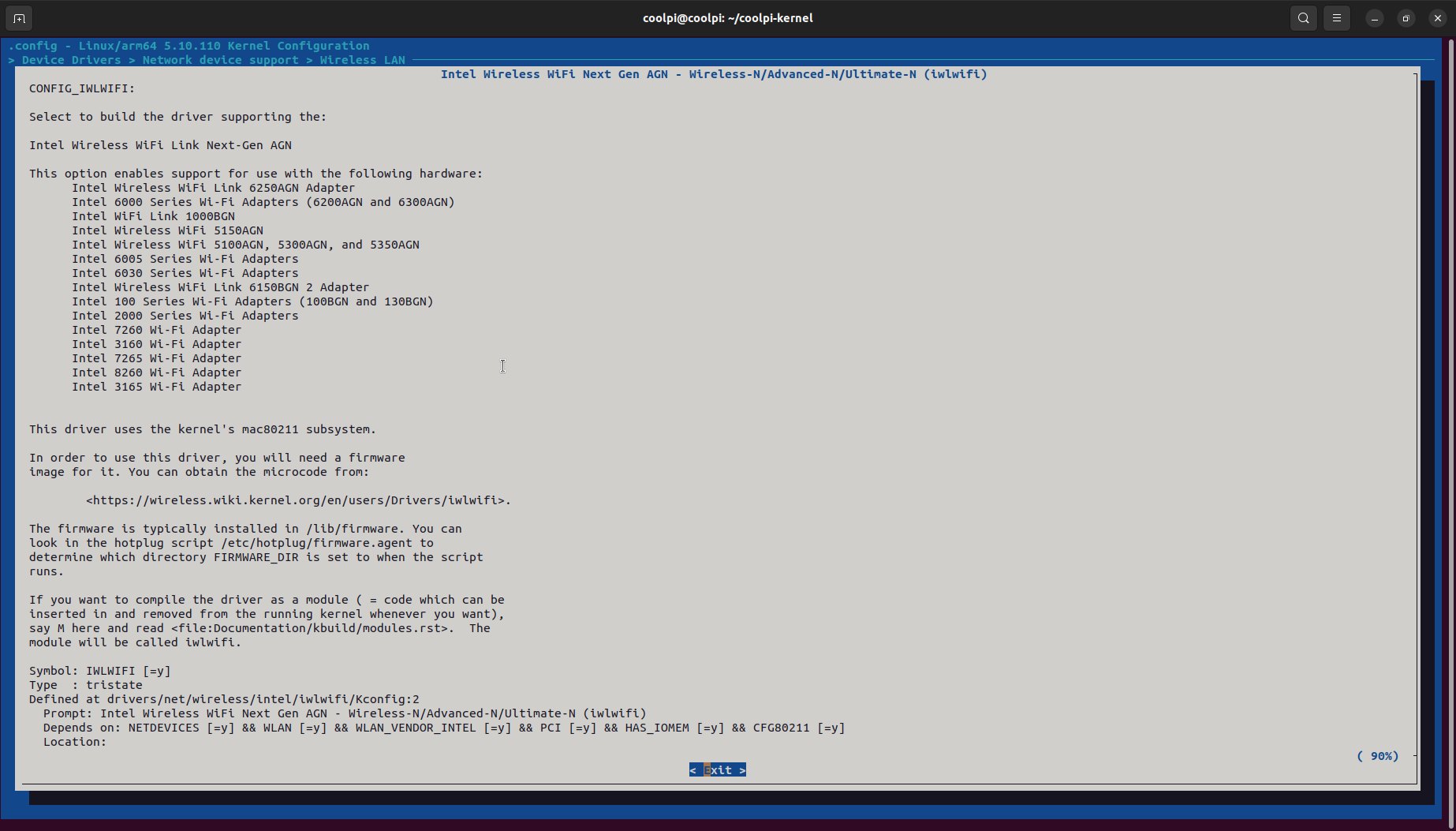Open the hamburger menu in title bar

click(x=1337, y=18)
